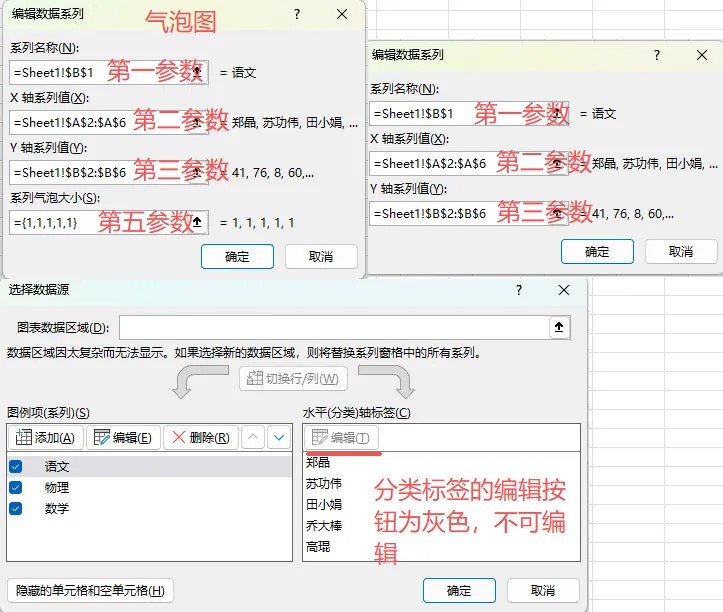Move selected series up
The width and height of the screenshot is (723, 612).
point(253,437)
